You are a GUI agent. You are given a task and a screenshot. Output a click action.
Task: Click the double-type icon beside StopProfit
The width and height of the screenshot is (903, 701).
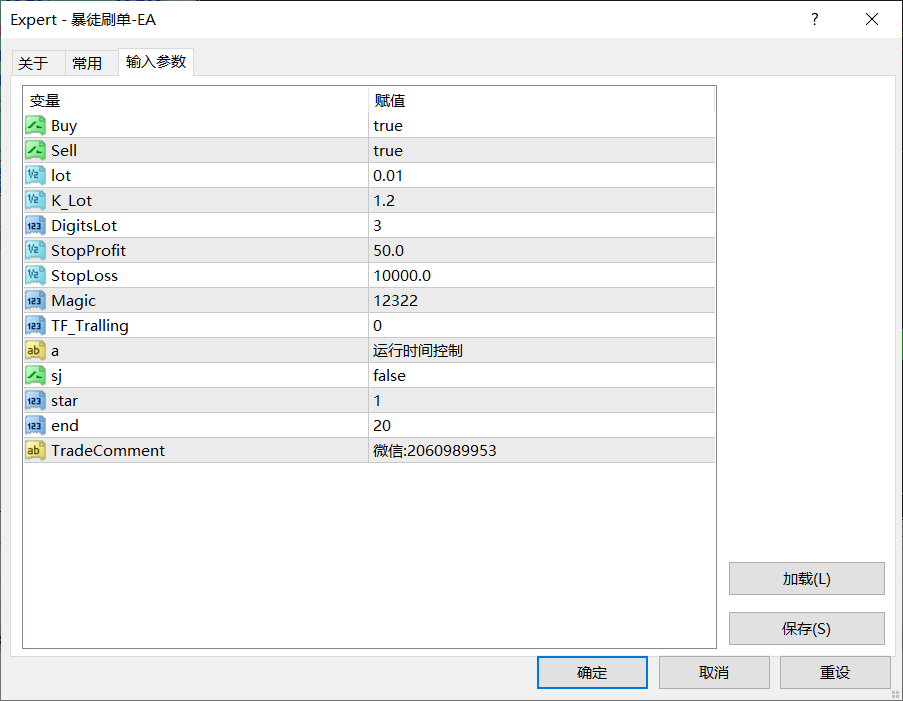35,250
